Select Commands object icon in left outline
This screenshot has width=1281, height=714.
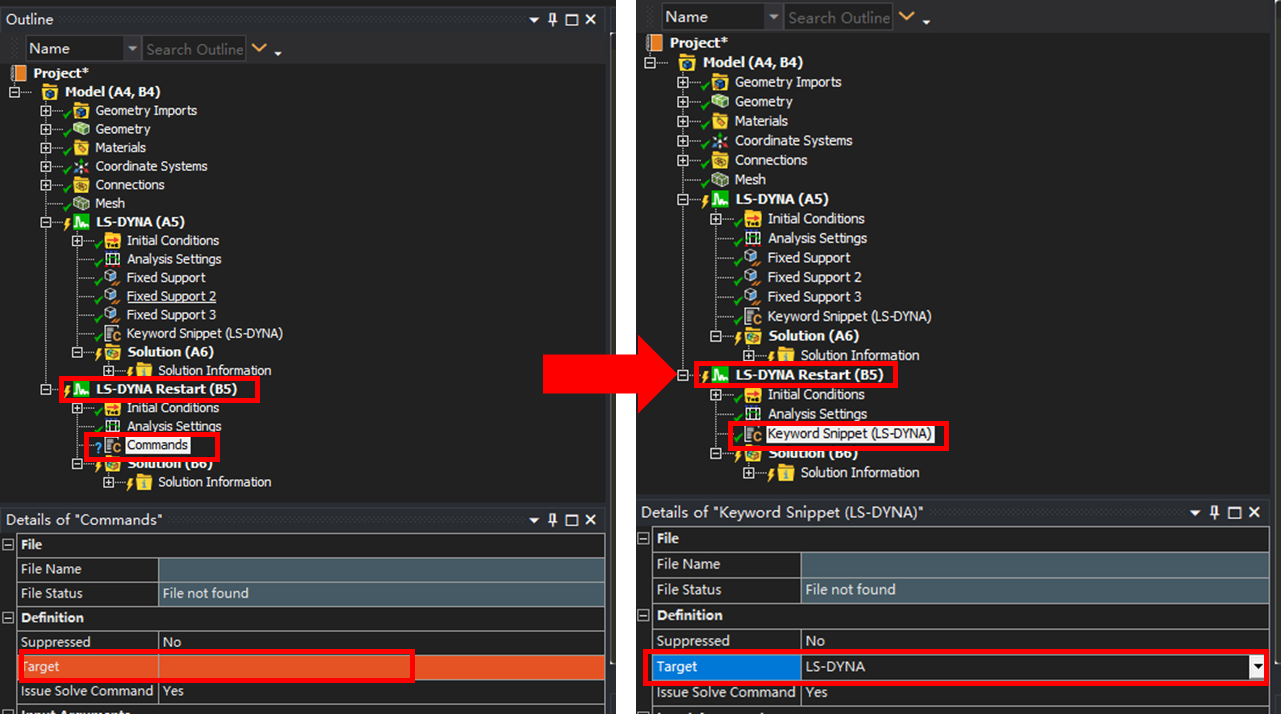[112, 445]
